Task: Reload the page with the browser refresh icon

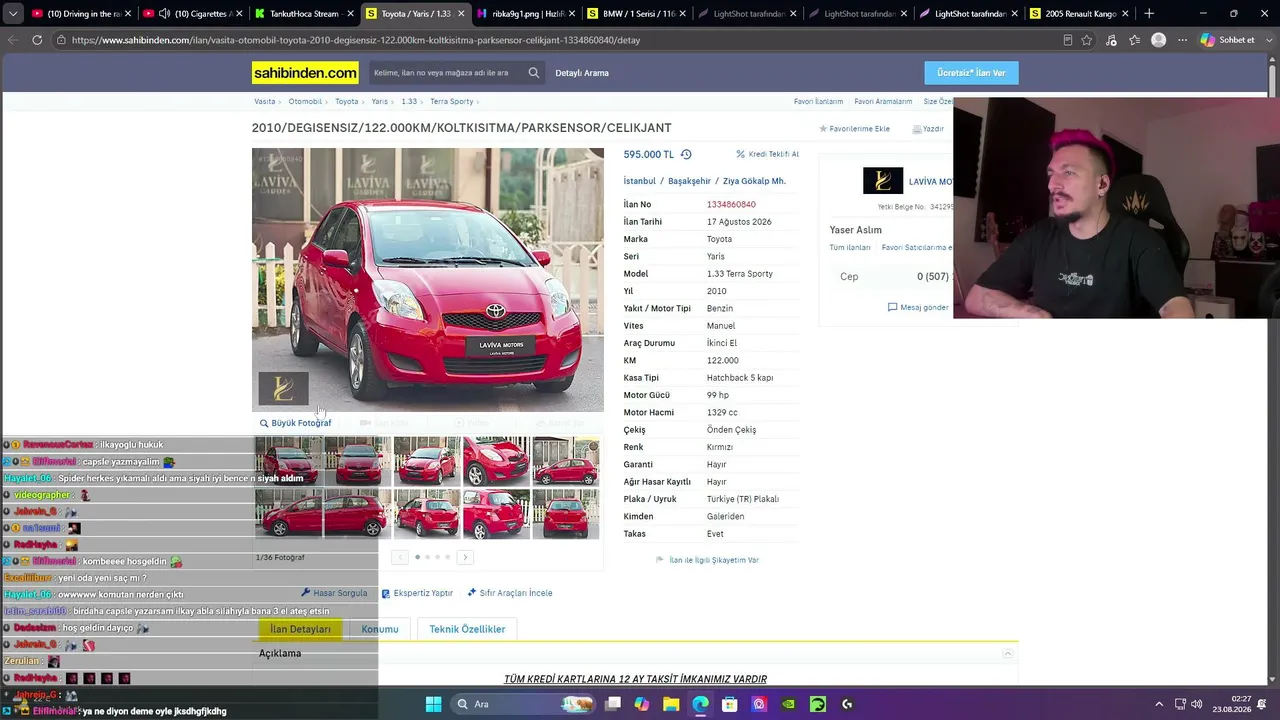Action: click(37, 40)
